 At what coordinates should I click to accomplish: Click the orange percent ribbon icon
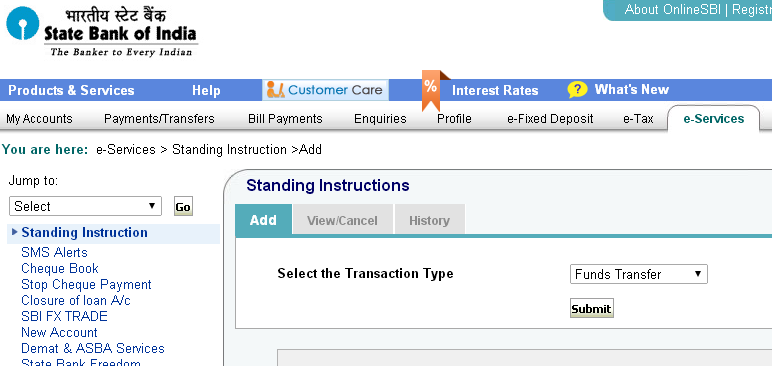tap(431, 90)
